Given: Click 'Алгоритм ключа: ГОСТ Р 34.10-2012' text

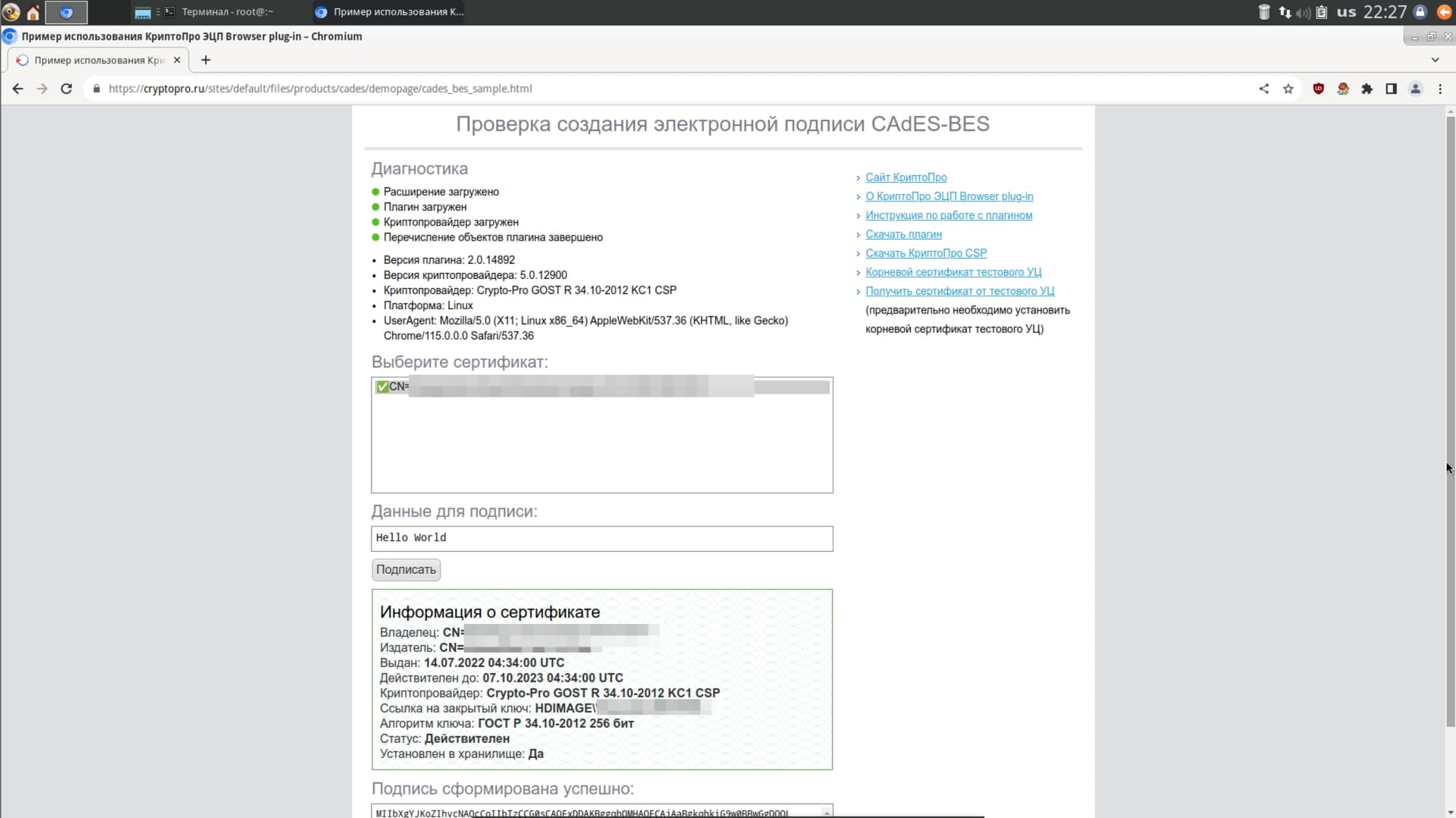Looking at the screenshot, I should 507,724.
